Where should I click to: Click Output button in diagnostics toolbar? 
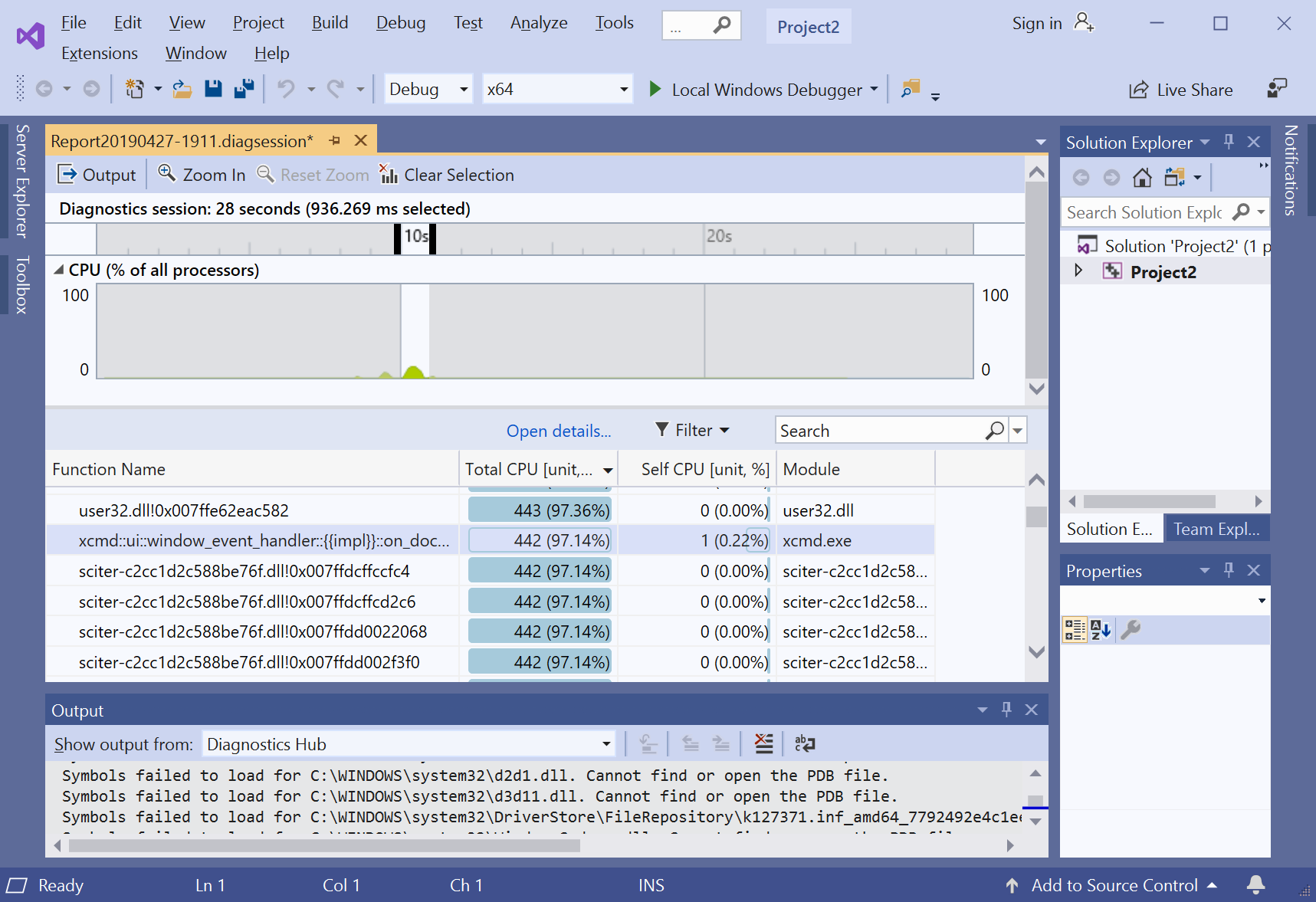97,175
